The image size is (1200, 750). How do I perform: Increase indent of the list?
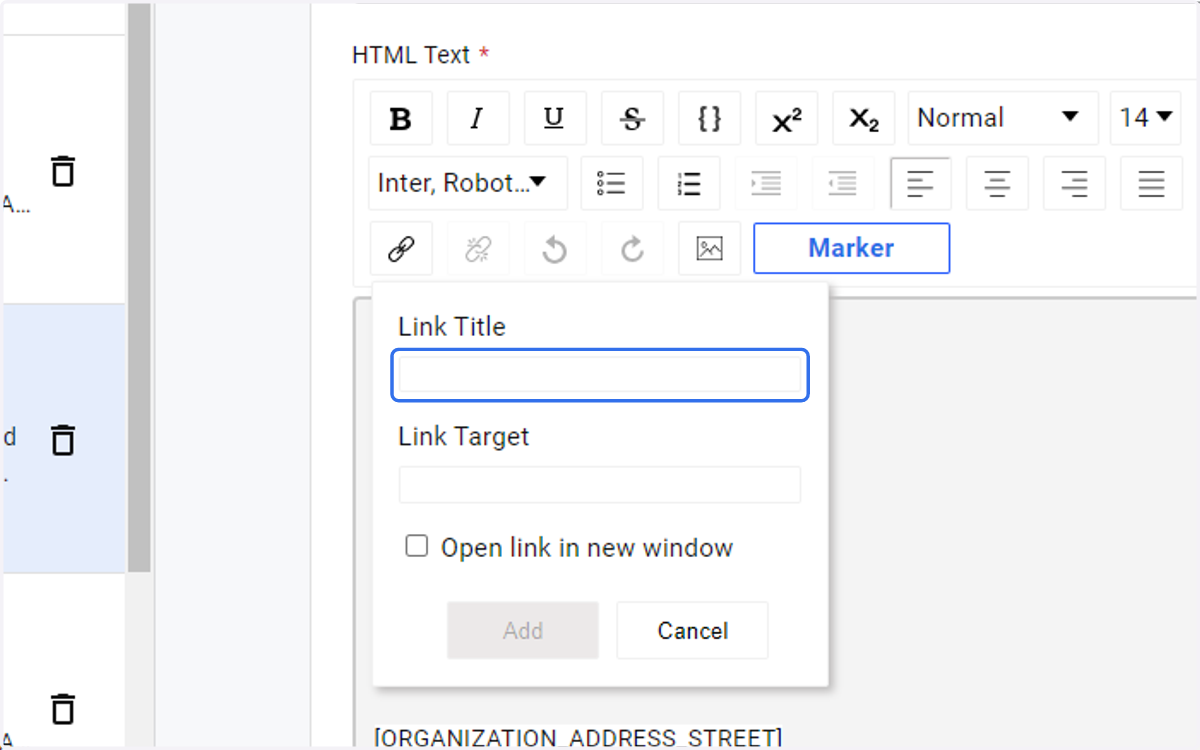pyautogui.click(x=766, y=183)
